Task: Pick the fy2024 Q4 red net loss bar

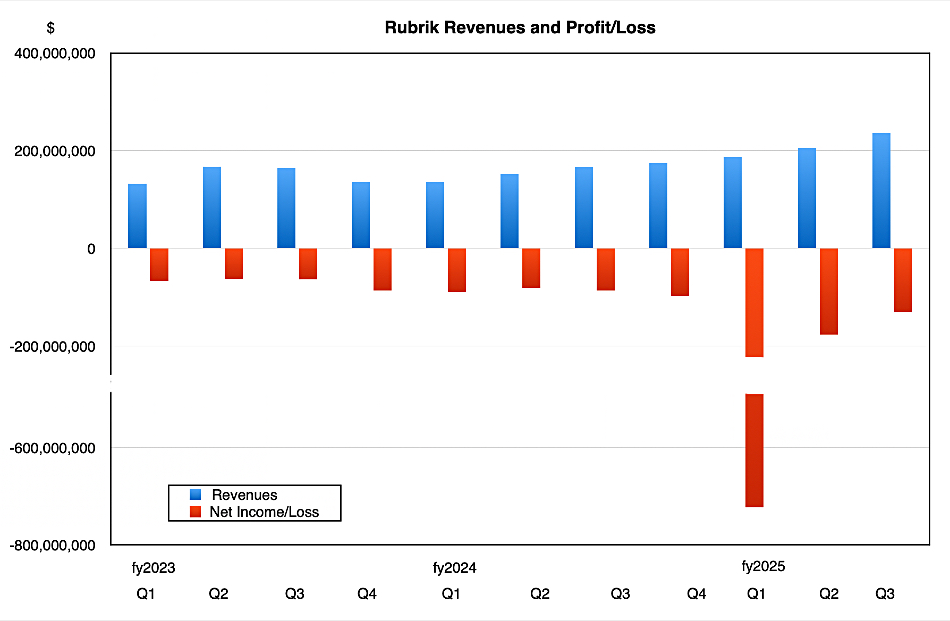Action: (680, 272)
